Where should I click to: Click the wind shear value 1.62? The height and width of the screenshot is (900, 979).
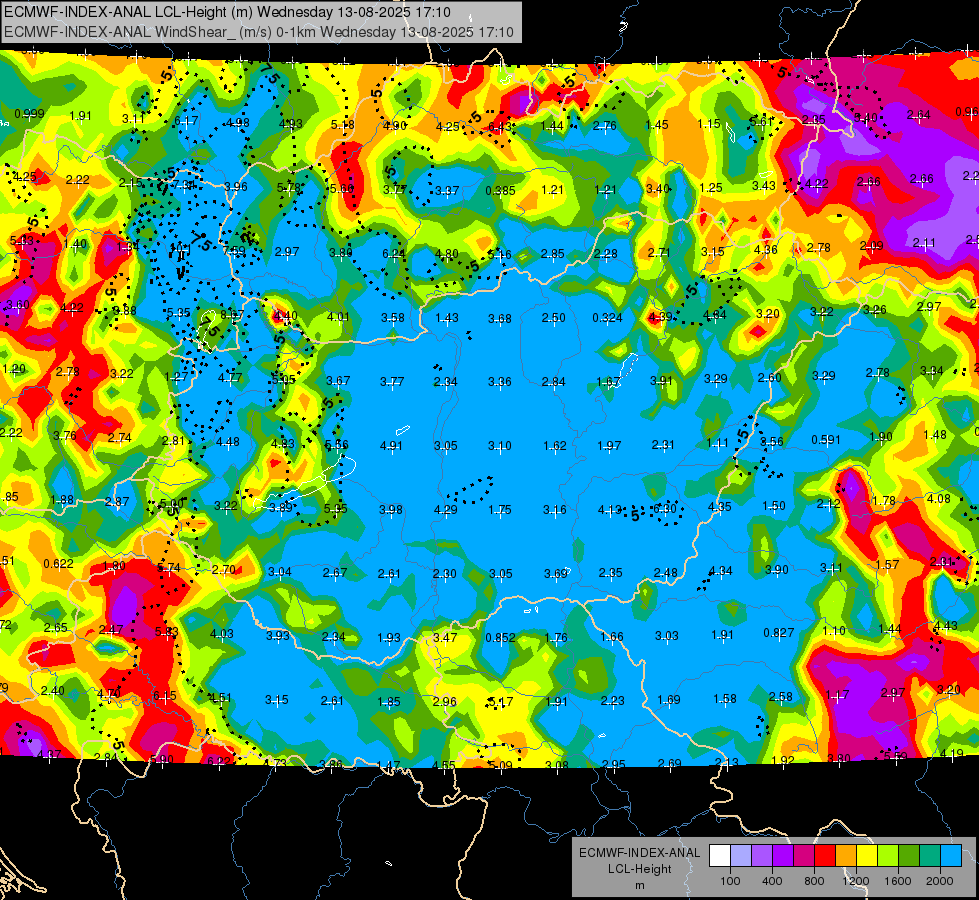555,446
